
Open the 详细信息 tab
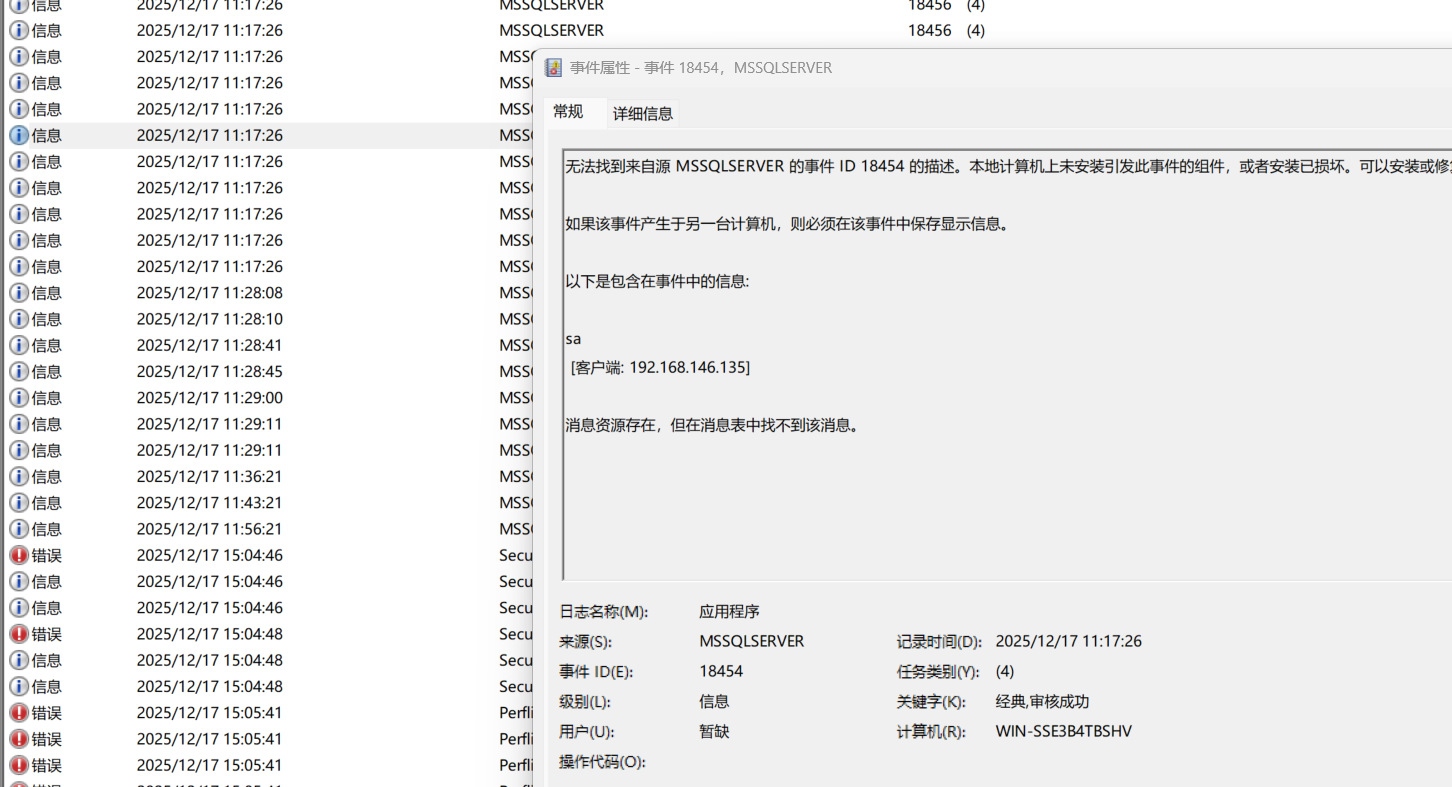pos(643,114)
